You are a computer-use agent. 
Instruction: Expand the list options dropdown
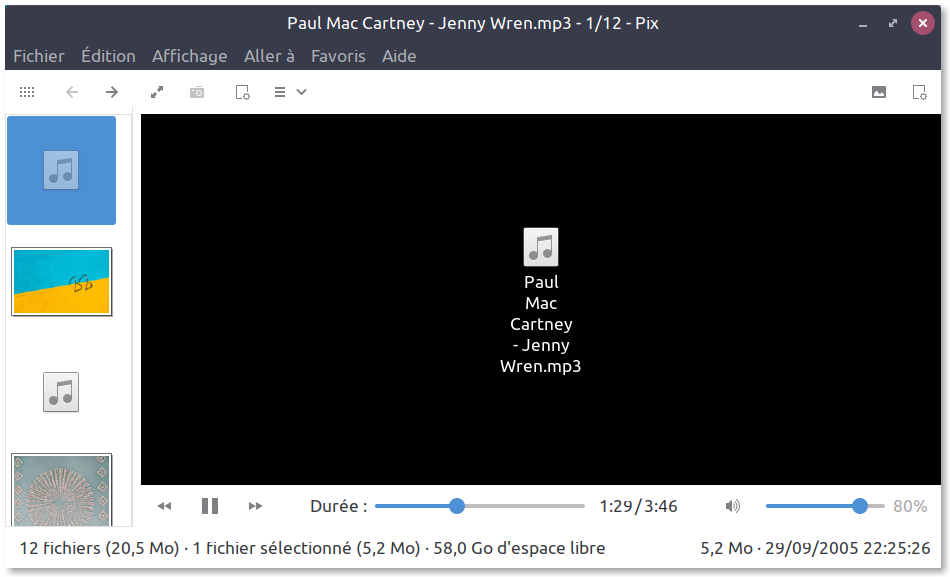click(x=290, y=92)
